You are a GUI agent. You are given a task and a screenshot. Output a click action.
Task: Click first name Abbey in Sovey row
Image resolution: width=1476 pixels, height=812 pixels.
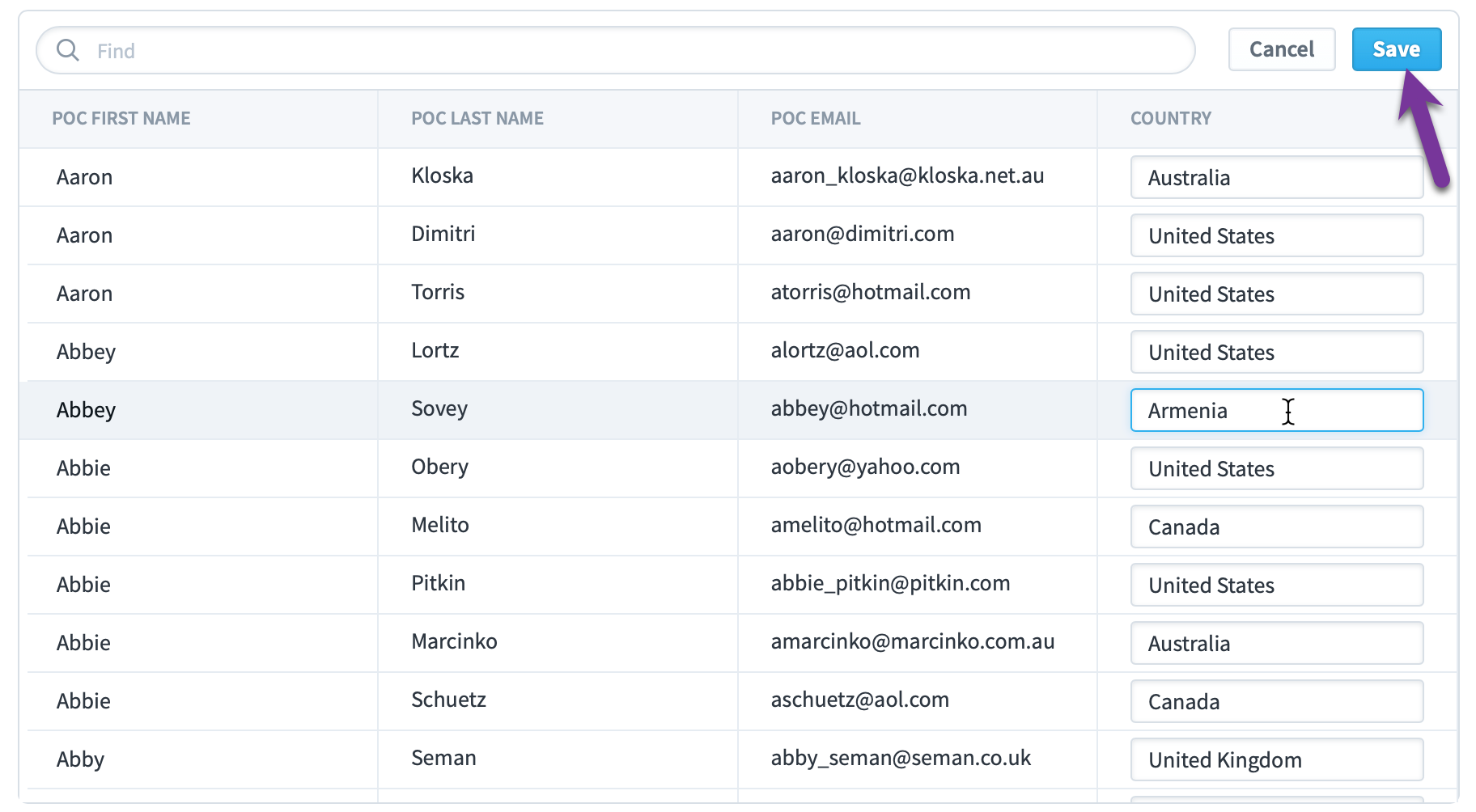(x=86, y=411)
